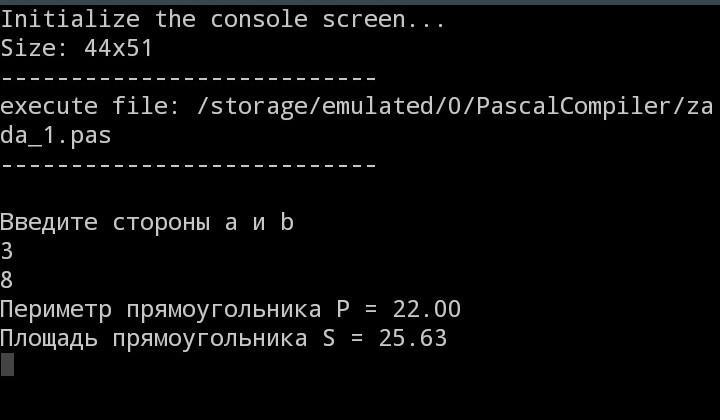Click the perimeter result 22.00
The width and height of the screenshot is (720, 420).
(x=426, y=309)
